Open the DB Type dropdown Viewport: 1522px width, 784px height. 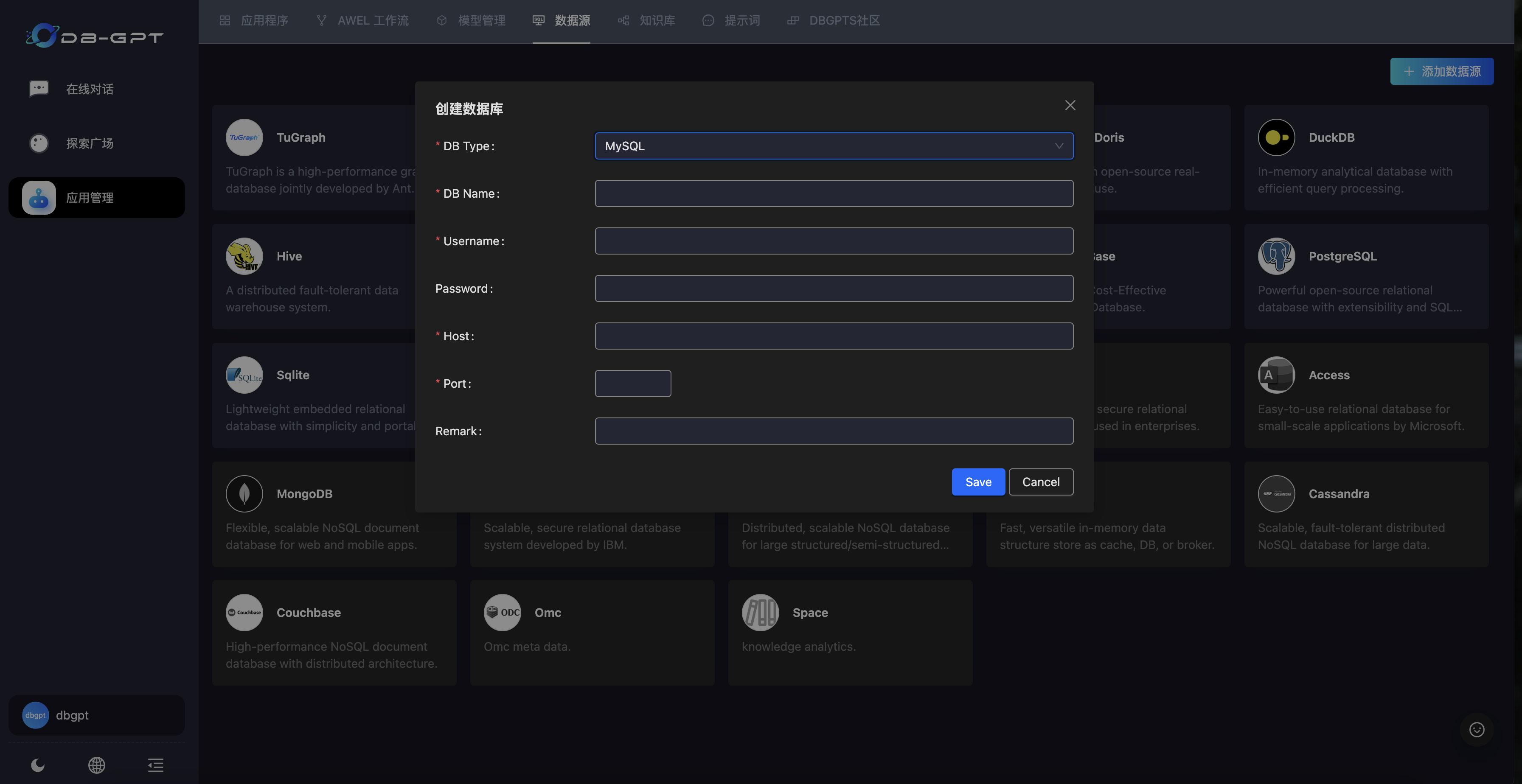pos(833,146)
